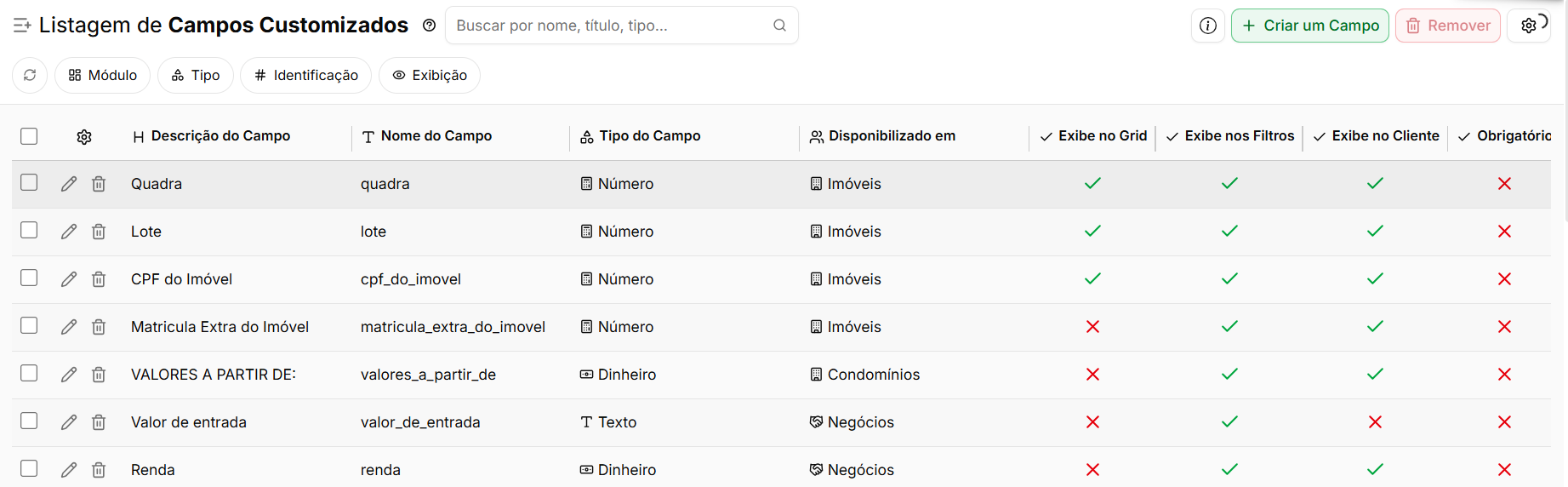
Task: Click Obrigatório X mark for Lote row
Action: coord(1504,232)
